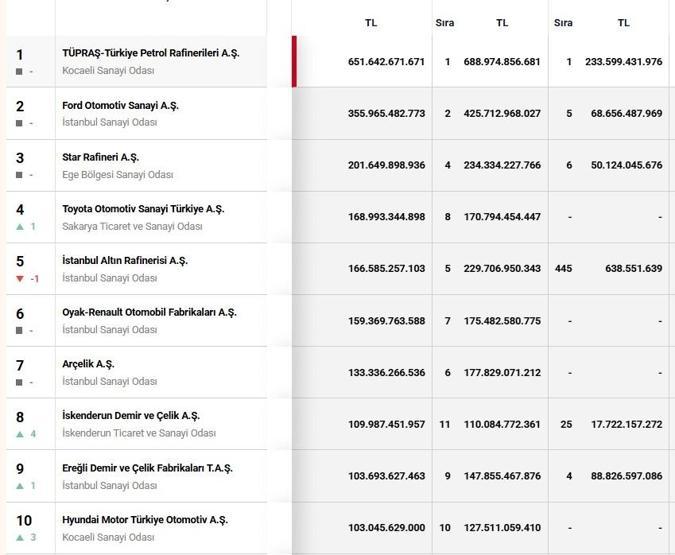Open the Ford Otomotiv Sanayi A.Ş. entry
The image size is (675, 555).
(x=120, y=105)
